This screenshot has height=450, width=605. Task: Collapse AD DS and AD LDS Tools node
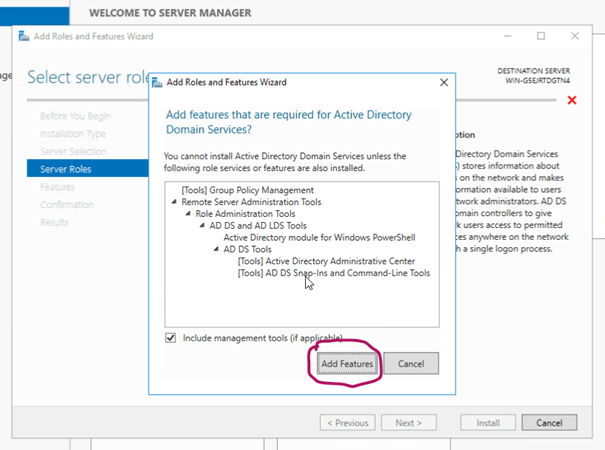[201, 225]
